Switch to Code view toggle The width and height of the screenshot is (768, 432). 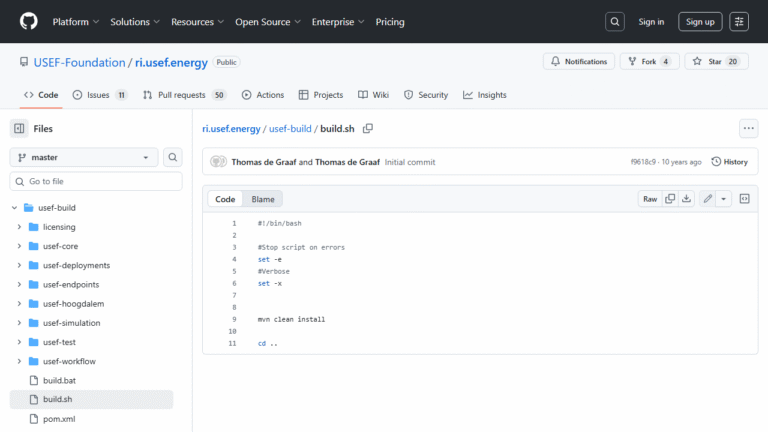click(225, 199)
